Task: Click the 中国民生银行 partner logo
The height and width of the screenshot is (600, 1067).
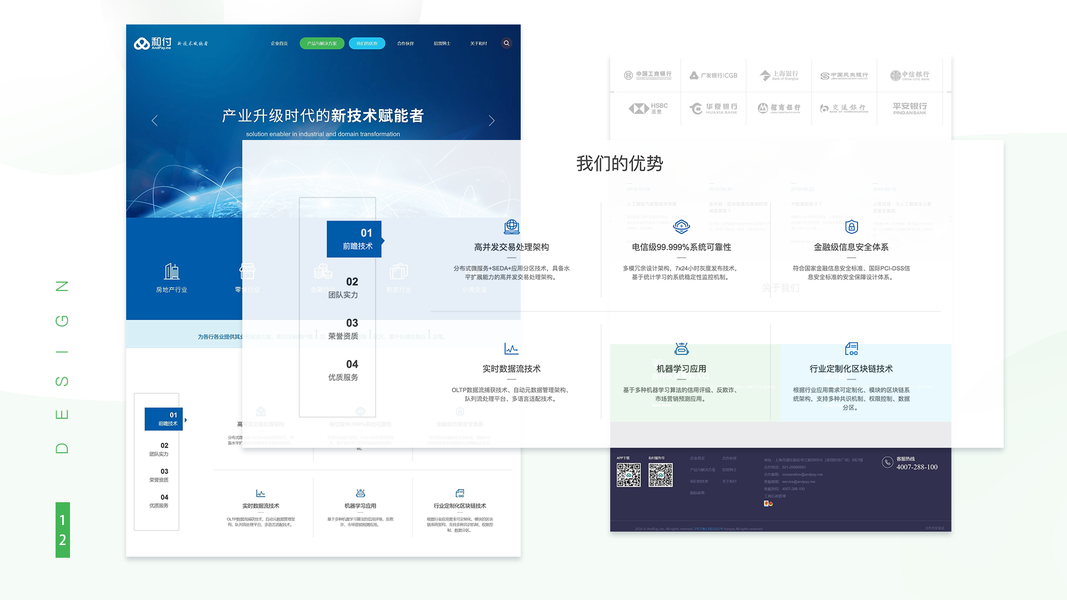Action: [x=844, y=76]
